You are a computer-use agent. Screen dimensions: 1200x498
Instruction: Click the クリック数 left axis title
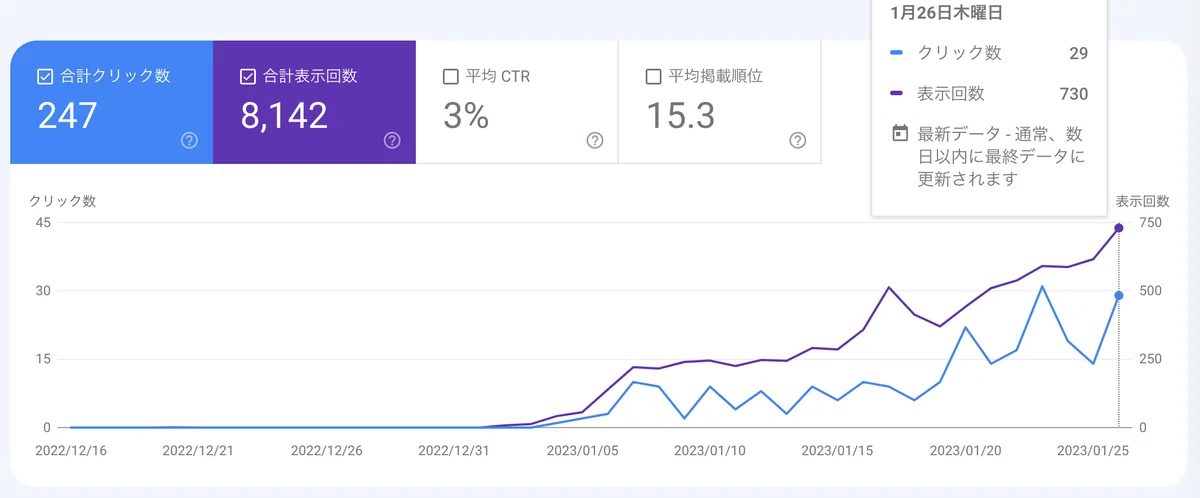pyautogui.click(x=63, y=201)
